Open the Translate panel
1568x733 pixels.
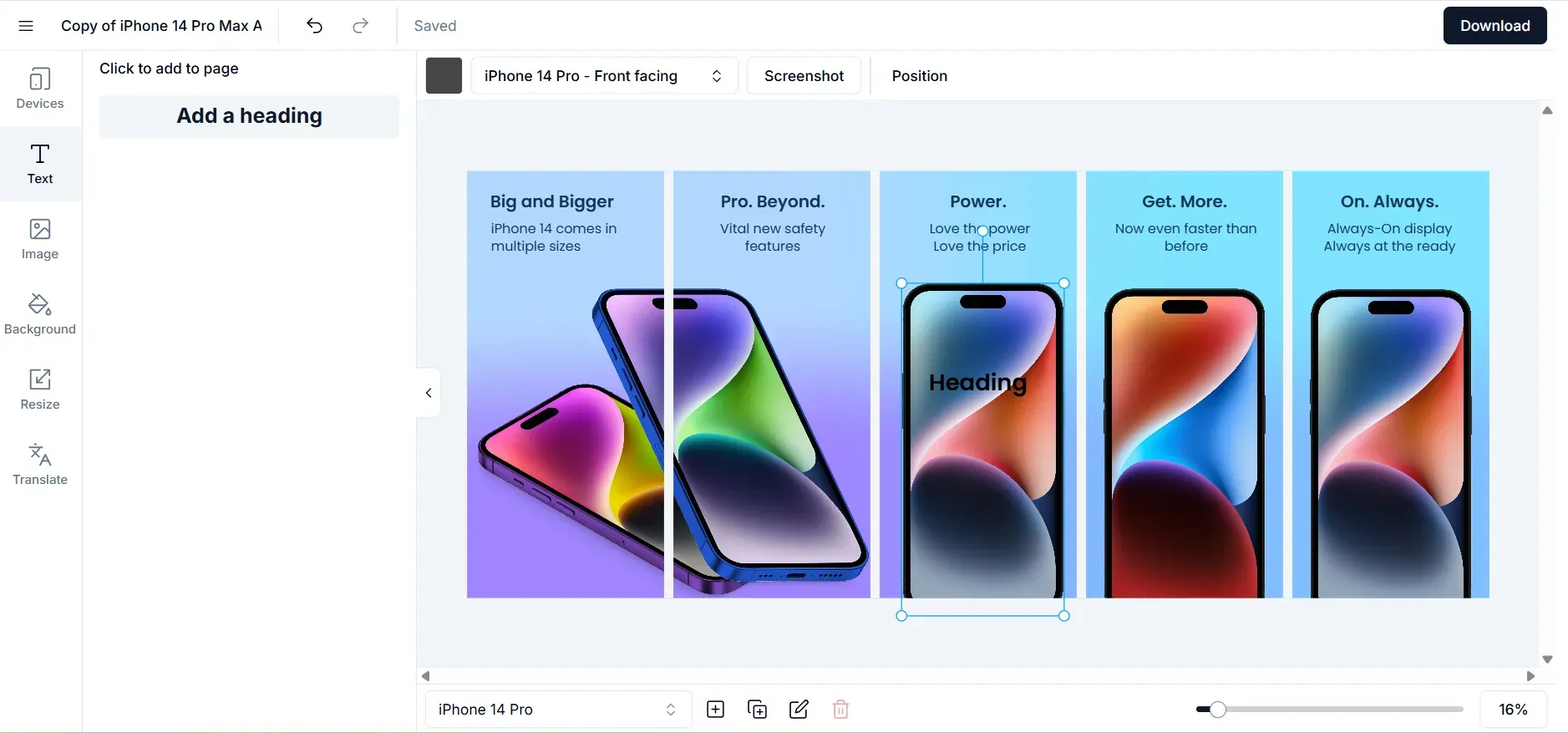(40, 465)
